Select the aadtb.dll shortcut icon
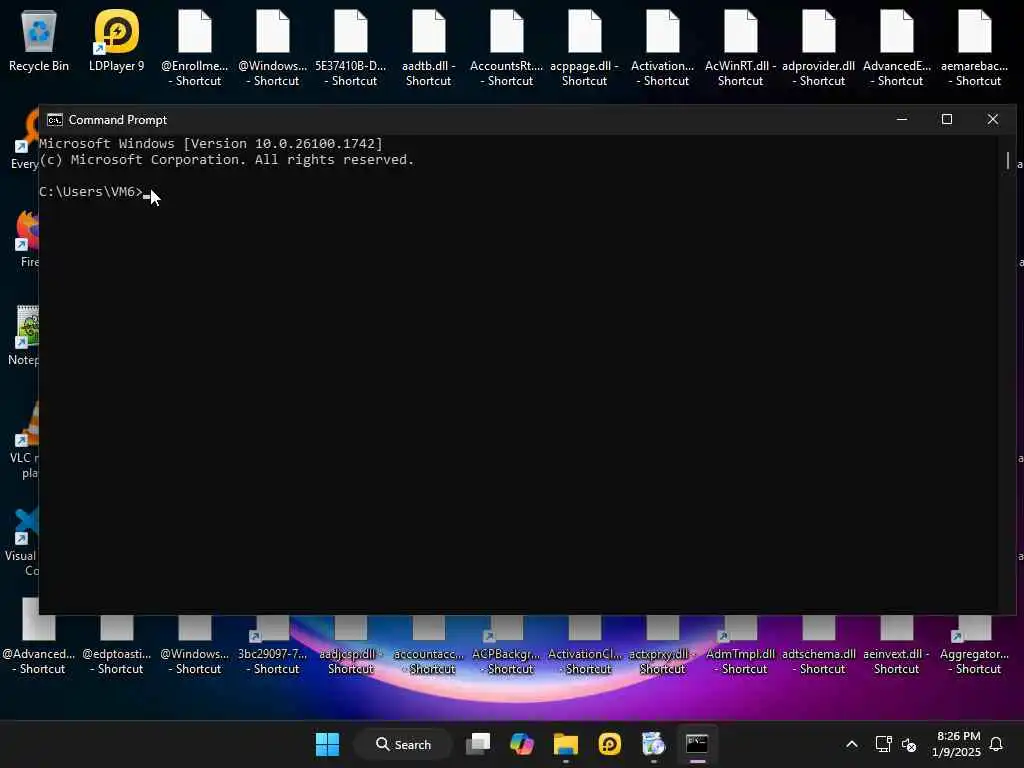The image size is (1024, 768). [x=428, y=48]
